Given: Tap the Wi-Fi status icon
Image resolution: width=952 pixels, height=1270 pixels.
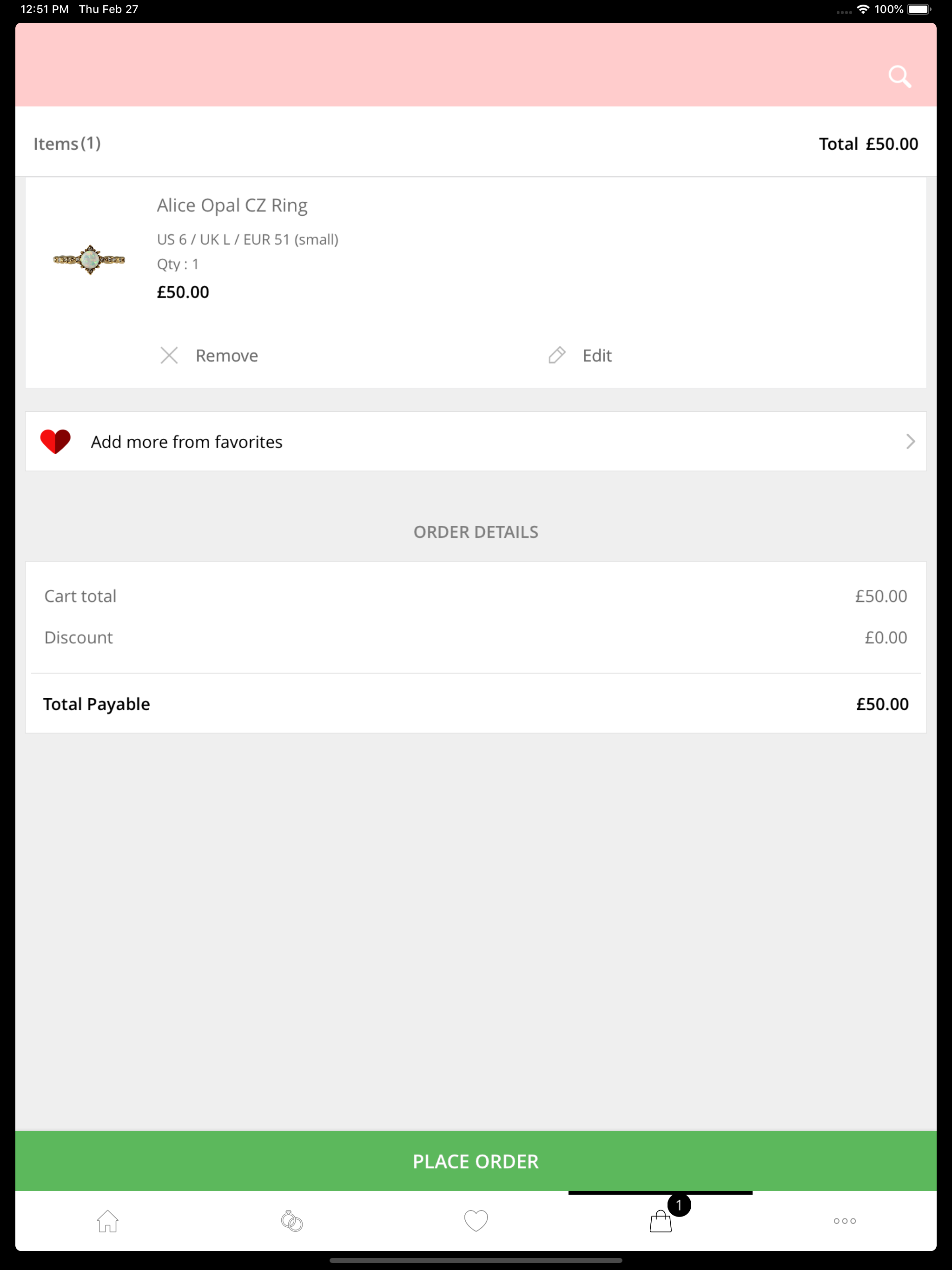Looking at the screenshot, I should click(862, 9).
